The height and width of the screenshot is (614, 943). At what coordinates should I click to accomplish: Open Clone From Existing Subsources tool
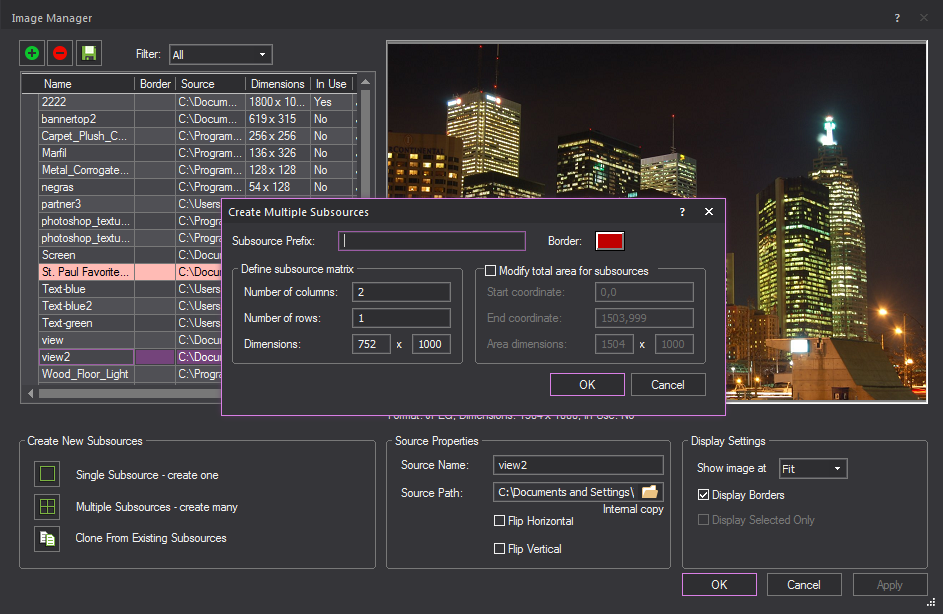[x=47, y=538]
